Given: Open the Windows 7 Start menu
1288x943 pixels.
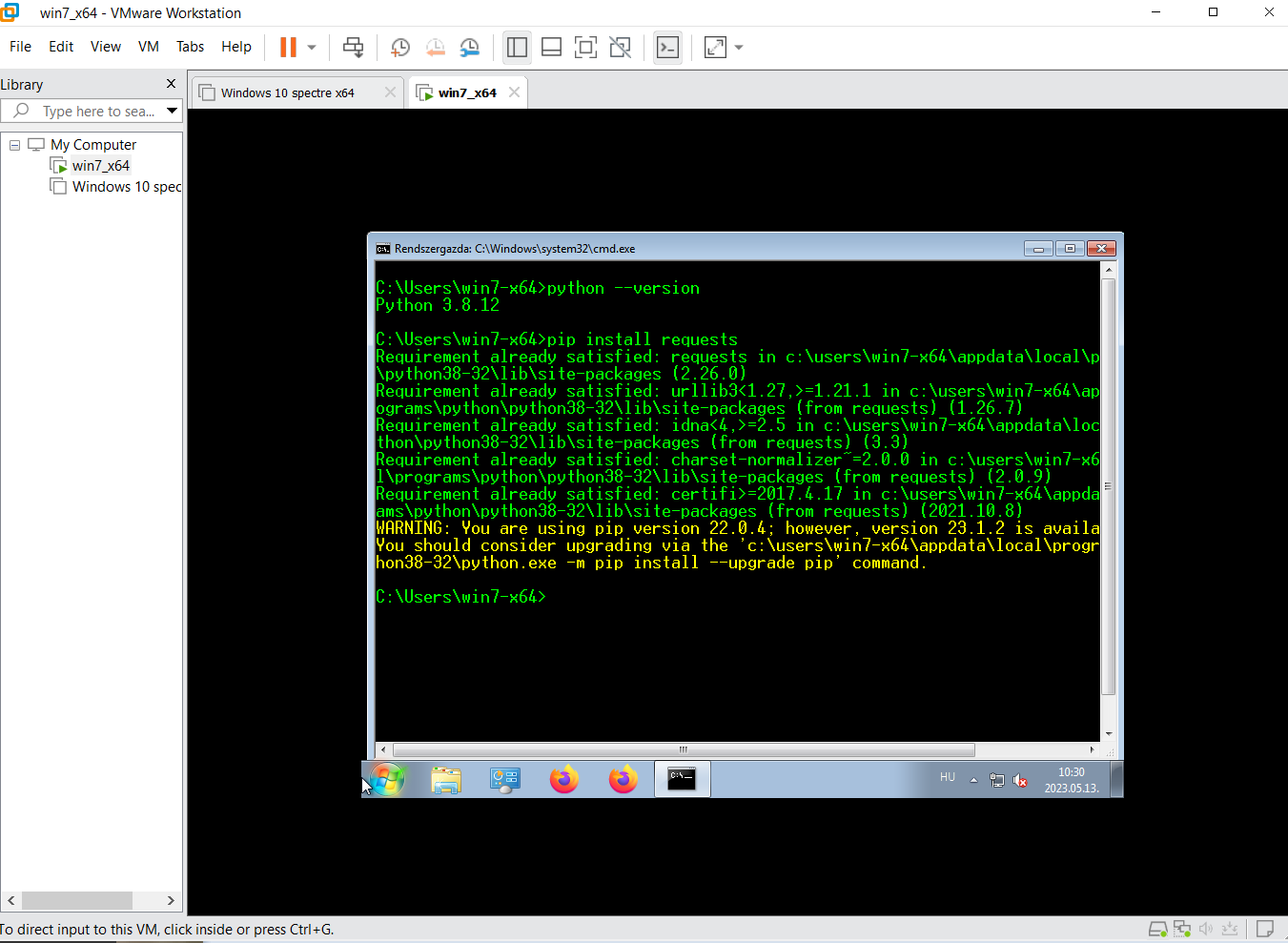Looking at the screenshot, I should click(387, 779).
